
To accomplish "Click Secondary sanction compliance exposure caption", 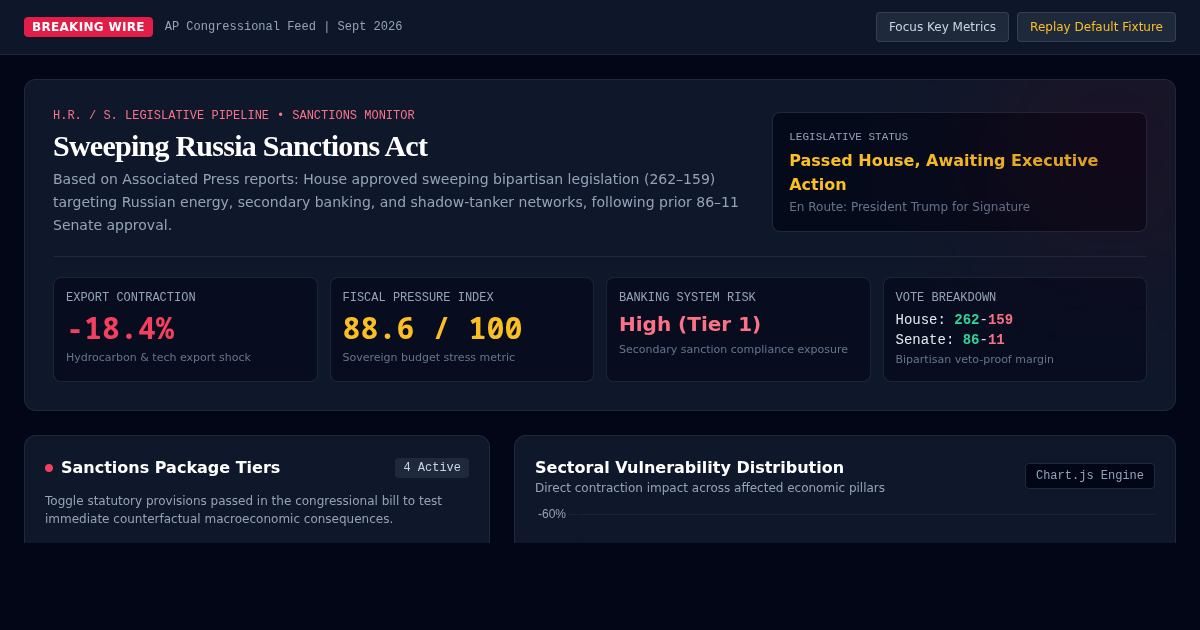I will (733, 349).
